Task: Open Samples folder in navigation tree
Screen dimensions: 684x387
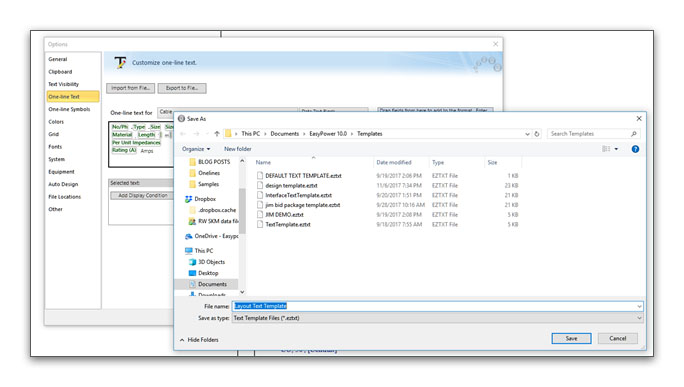Action: point(209,185)
